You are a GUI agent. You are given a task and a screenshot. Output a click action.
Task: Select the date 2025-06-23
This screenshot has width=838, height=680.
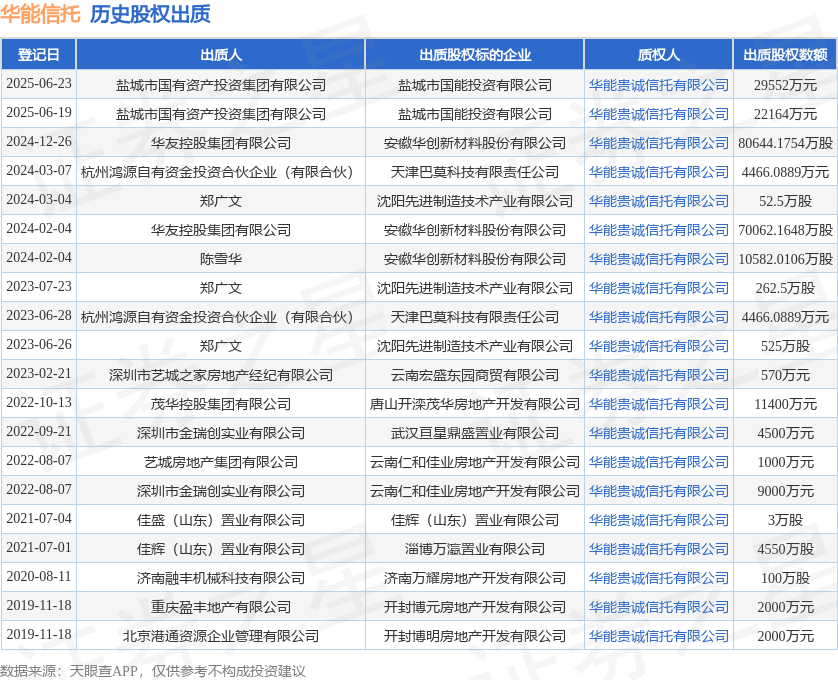(39, 83)
